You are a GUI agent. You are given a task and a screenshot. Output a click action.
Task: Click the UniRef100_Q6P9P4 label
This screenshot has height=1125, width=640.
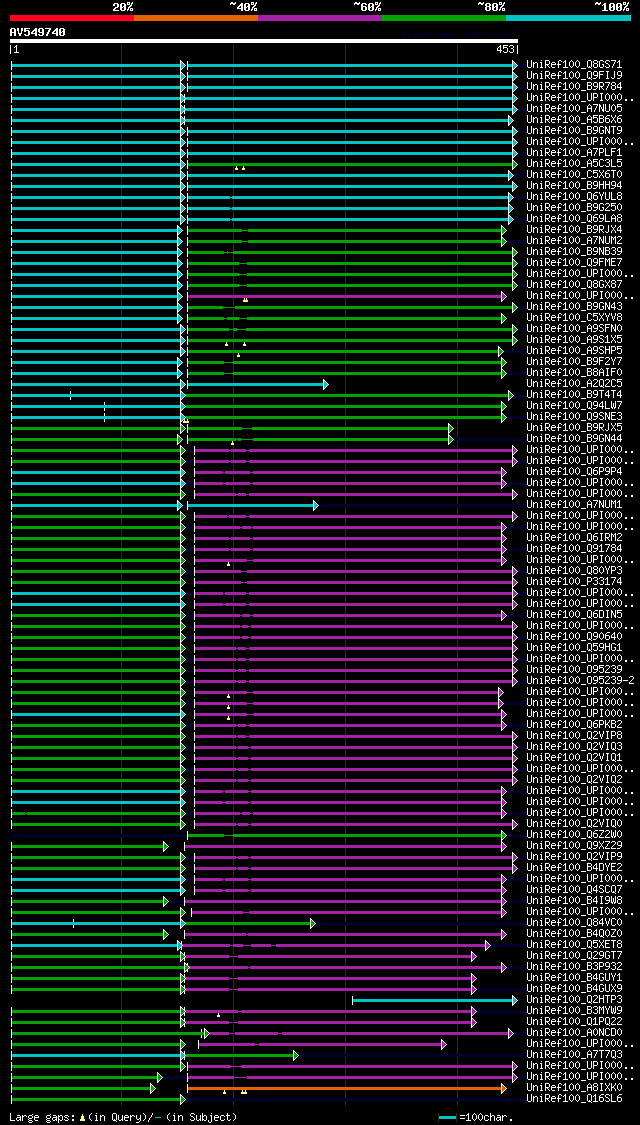574,471
